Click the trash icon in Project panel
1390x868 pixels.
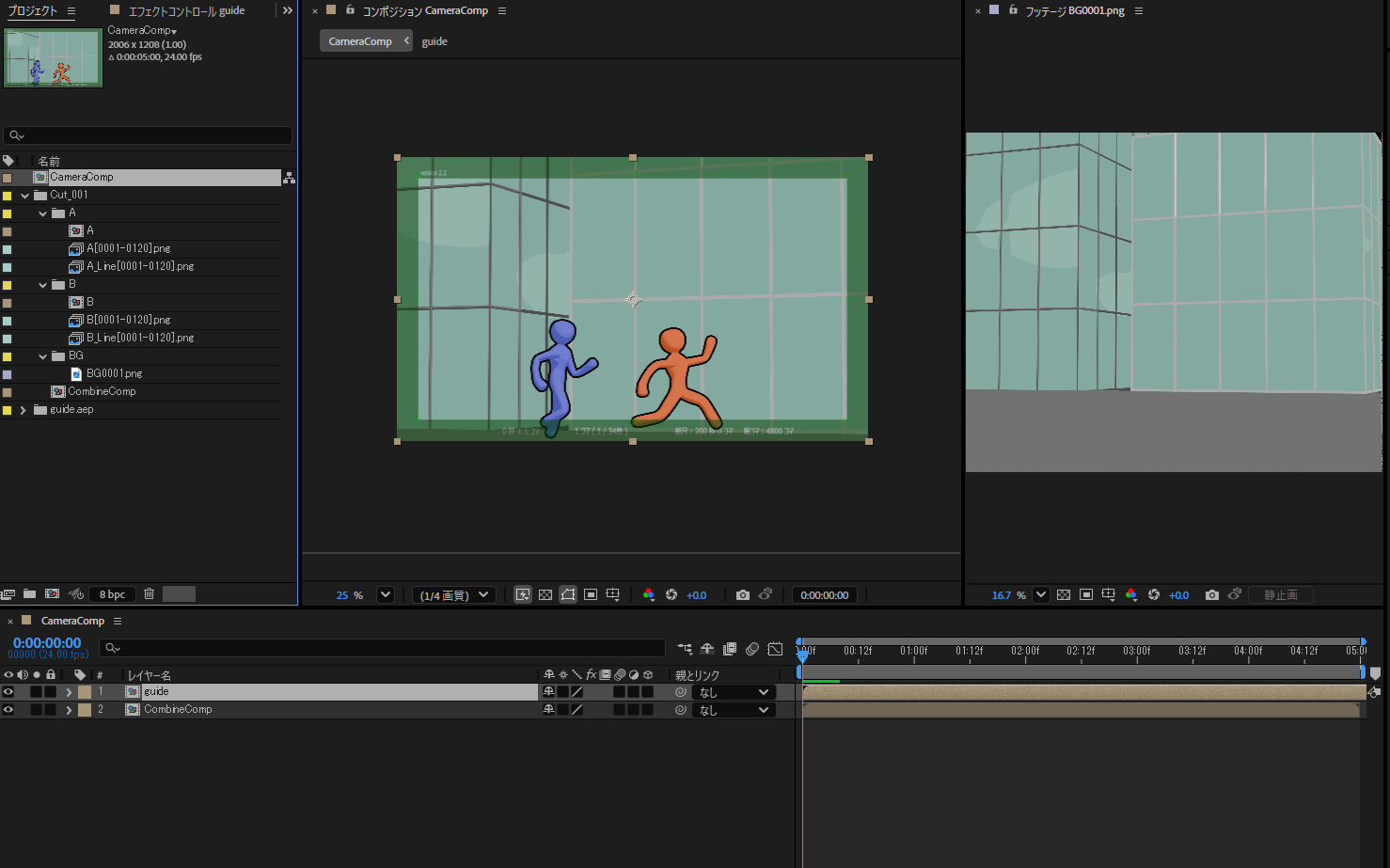point(149,594)
